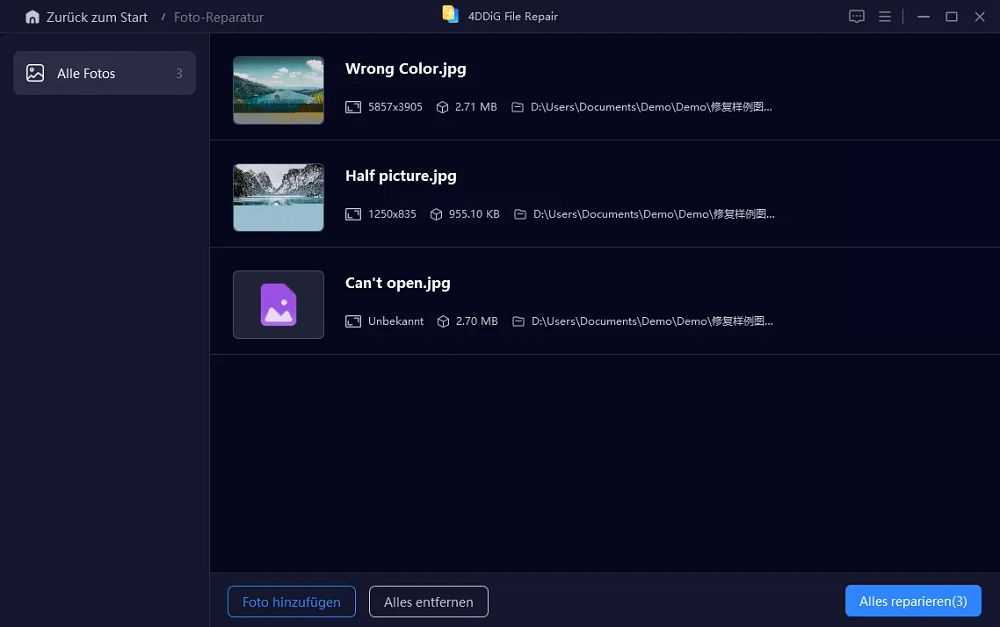Click the Alles entfernen button
Image resolution: width=1000 pixels, height=627 pixels.
(x=429, y=601)
